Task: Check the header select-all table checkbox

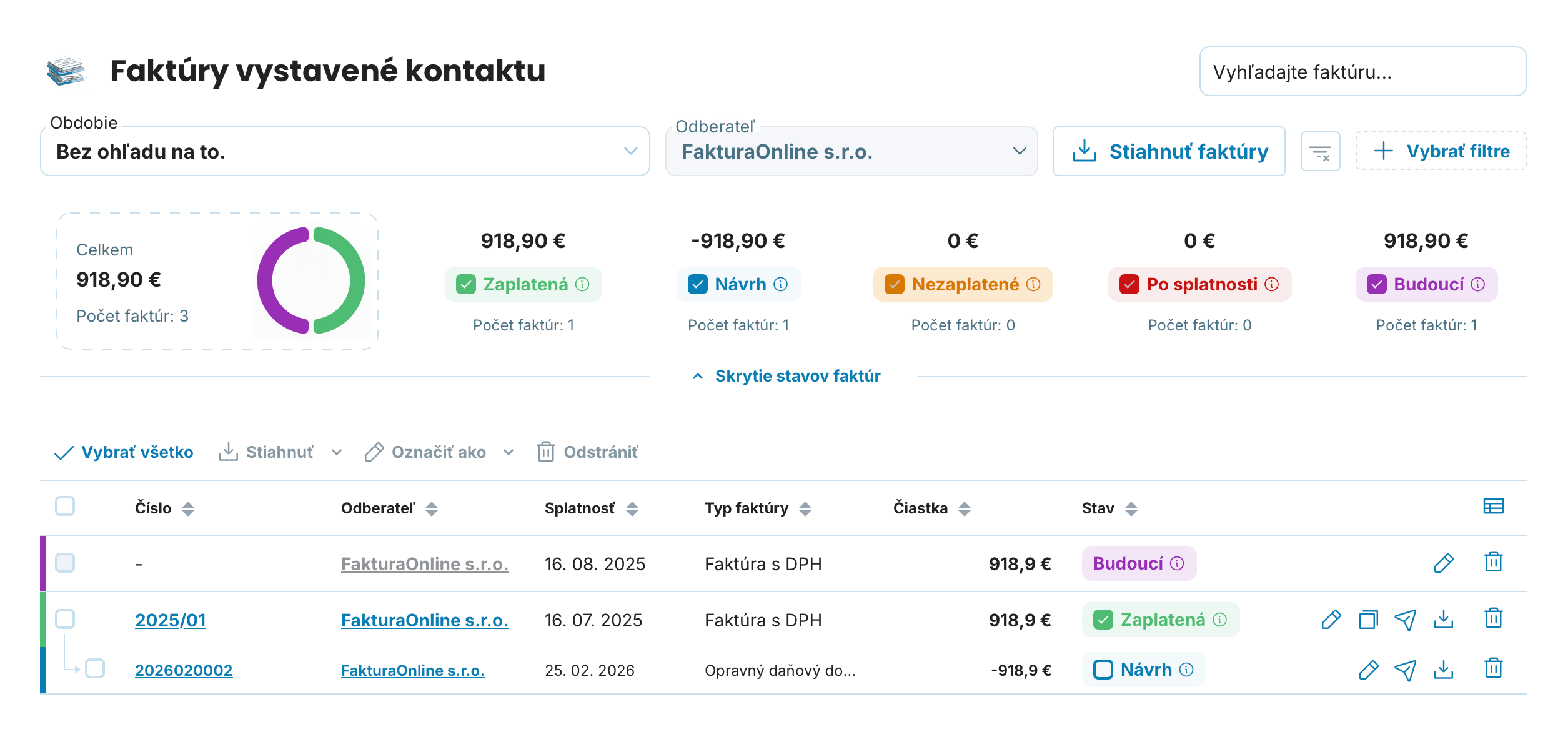Action: coord(65,506)
